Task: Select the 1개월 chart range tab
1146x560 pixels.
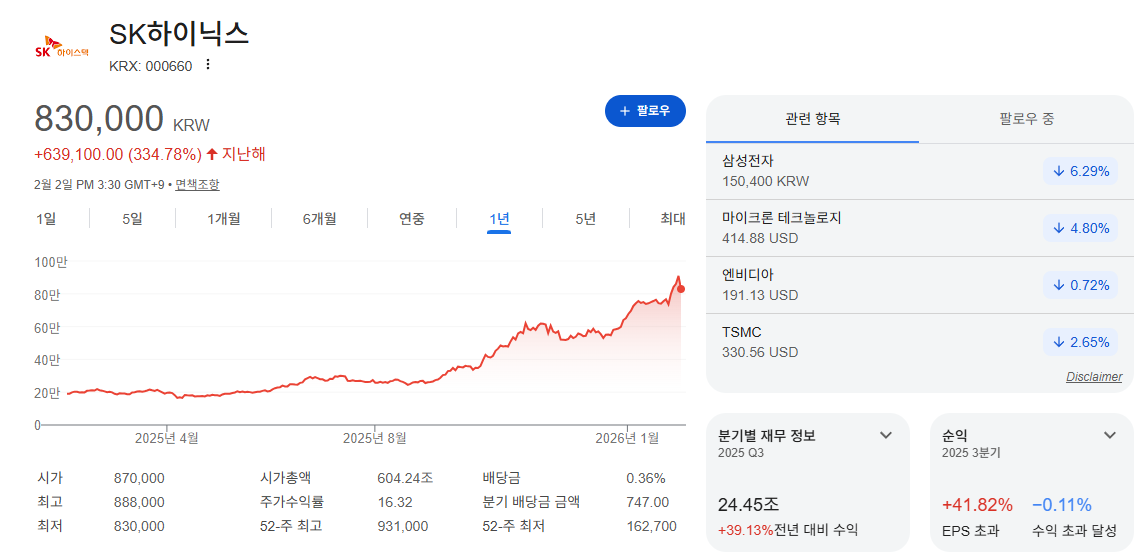Action: point(224,218)
